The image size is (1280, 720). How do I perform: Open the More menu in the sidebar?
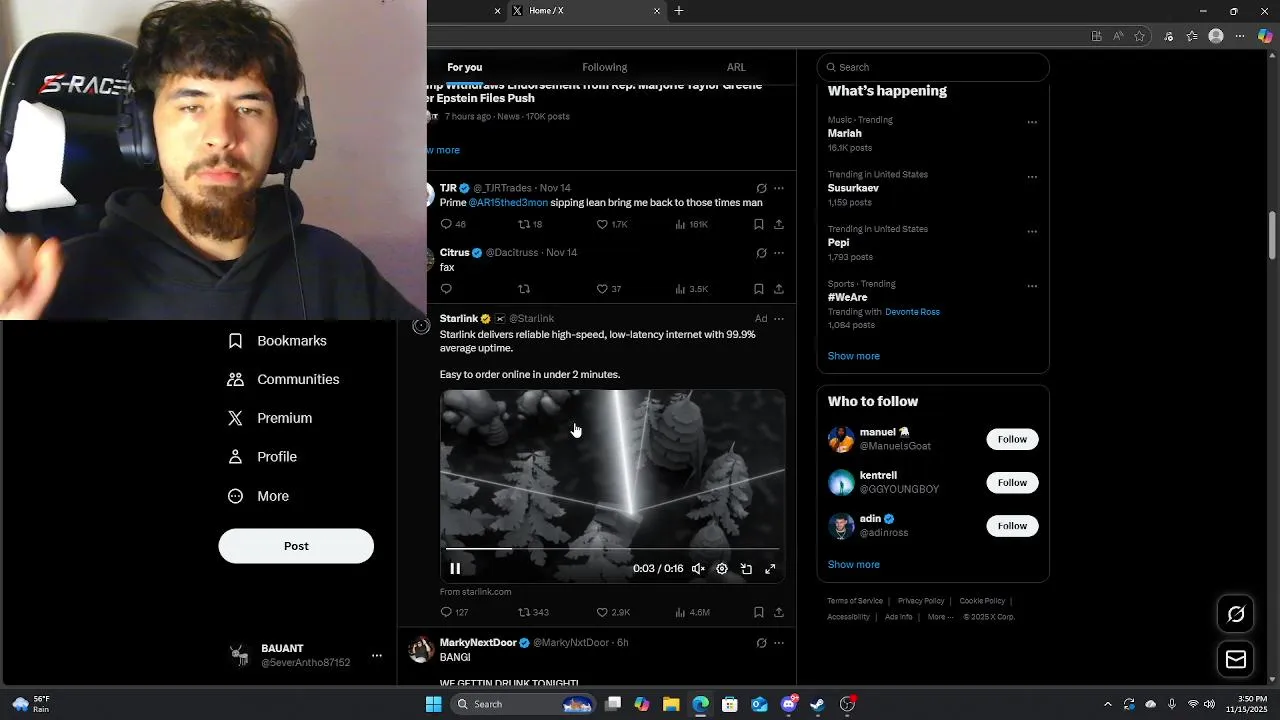[x=258, y=496]
